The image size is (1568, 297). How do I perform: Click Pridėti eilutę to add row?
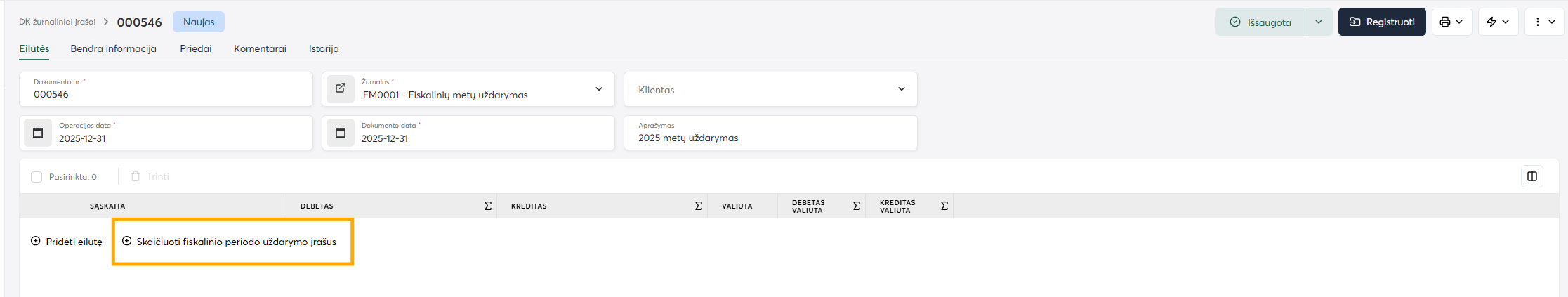click(67, 242)
